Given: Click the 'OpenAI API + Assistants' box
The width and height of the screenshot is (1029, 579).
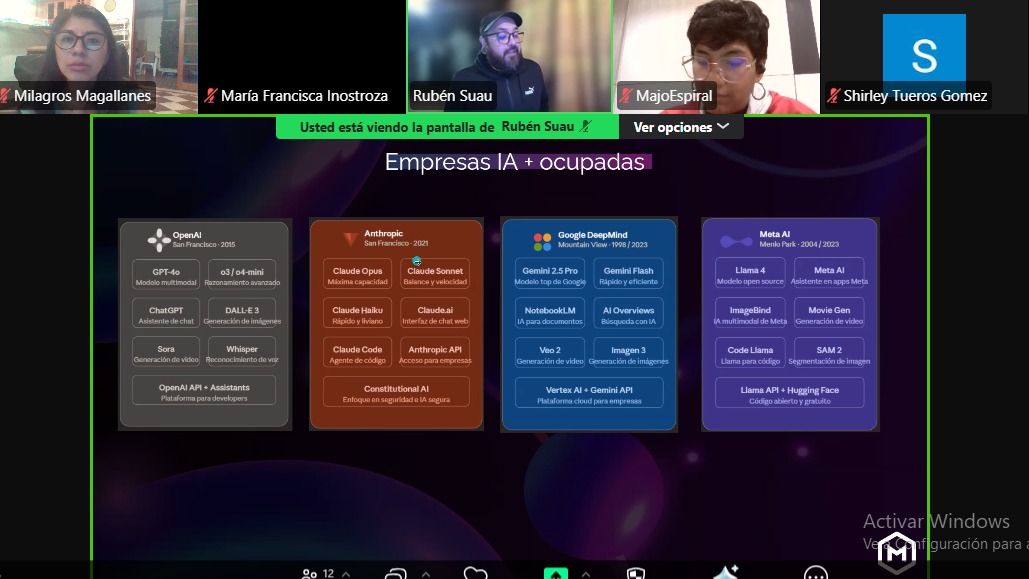Looking at the screenshot, I should 204,392.
